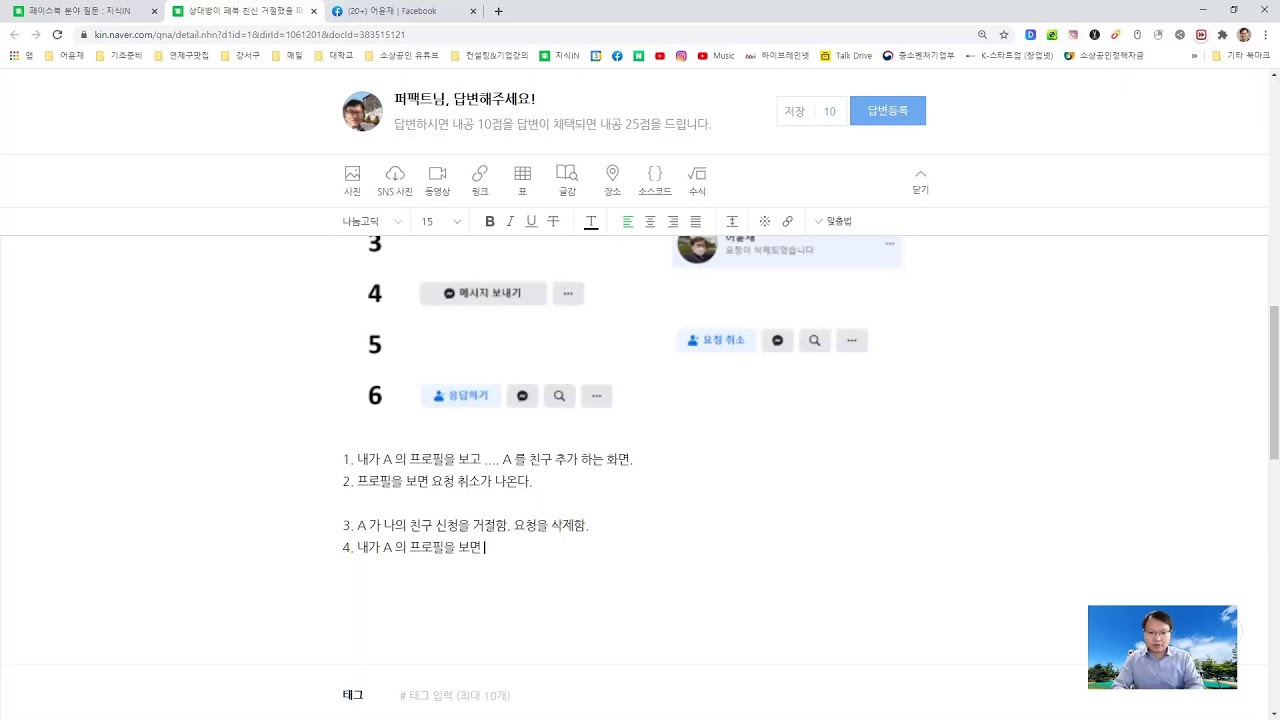
Task: Run the 맞춤법 spell check
Action: [833, 221]
